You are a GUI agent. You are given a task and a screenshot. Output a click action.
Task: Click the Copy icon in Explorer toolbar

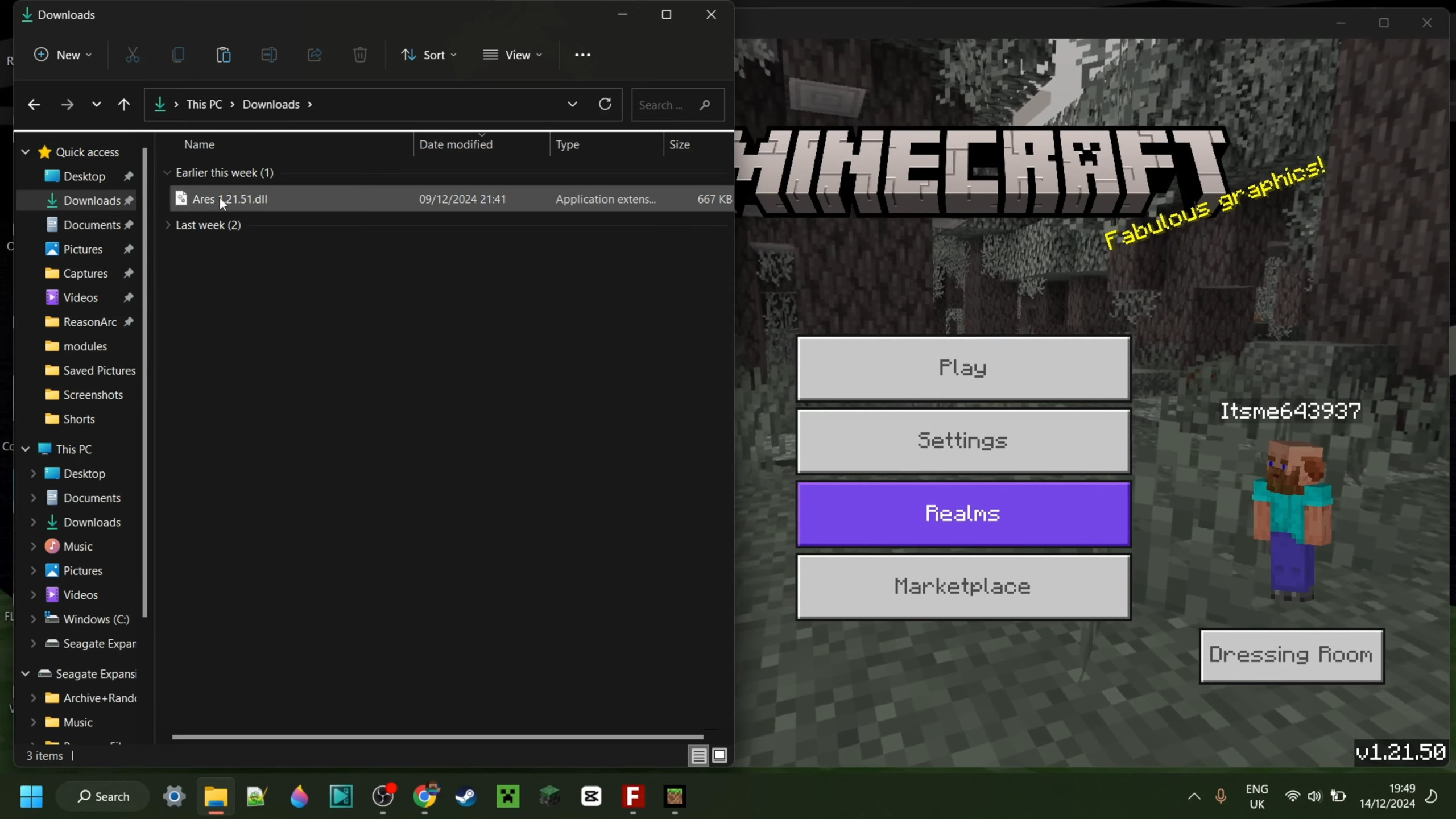(178, 55)
